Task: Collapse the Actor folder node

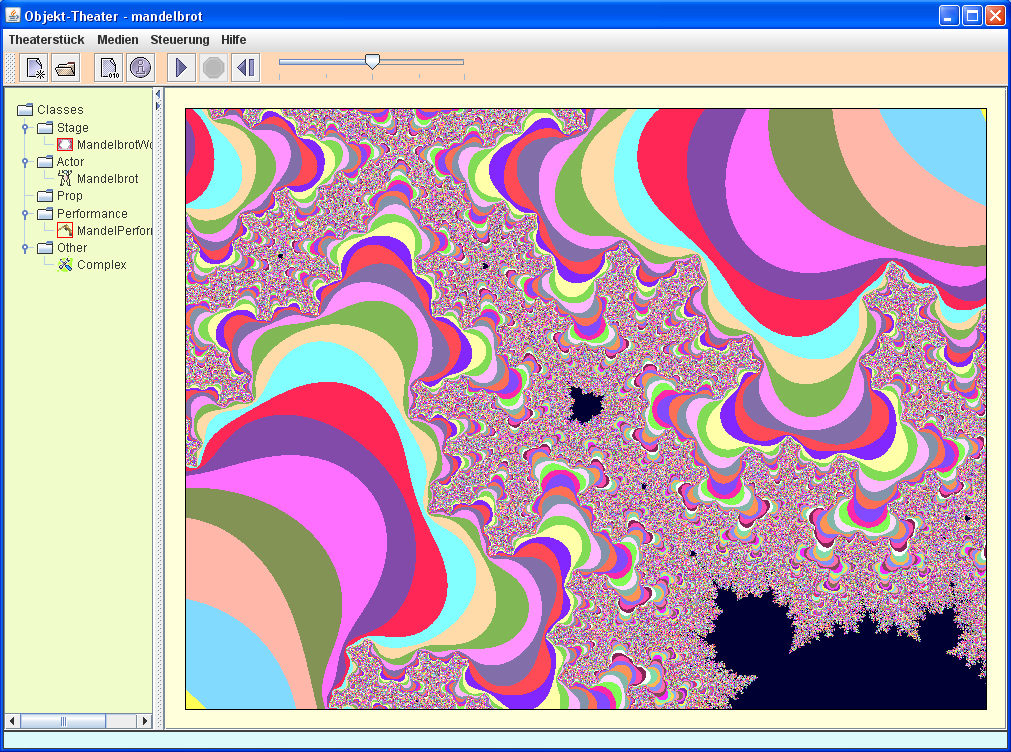Action: click(x=25, y=162)
